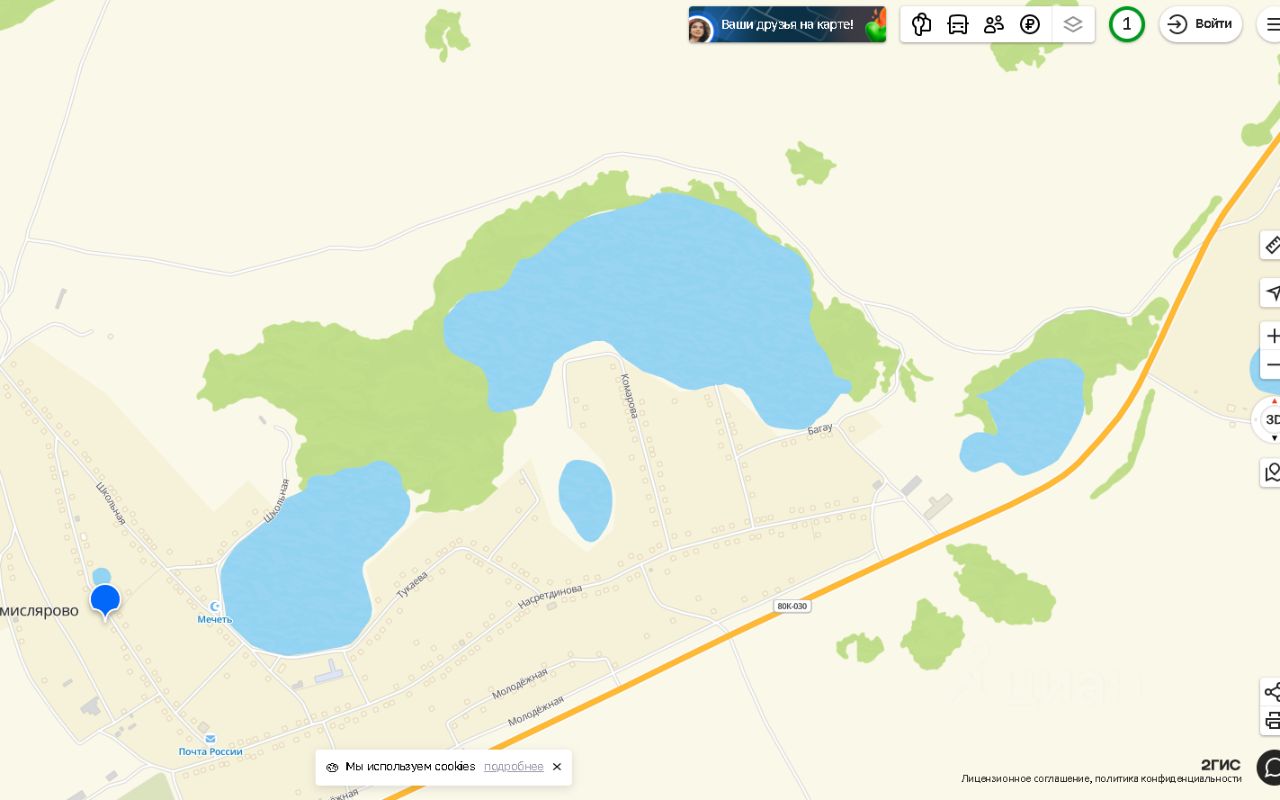Open the hamburger main menu

coord(1270,24)
